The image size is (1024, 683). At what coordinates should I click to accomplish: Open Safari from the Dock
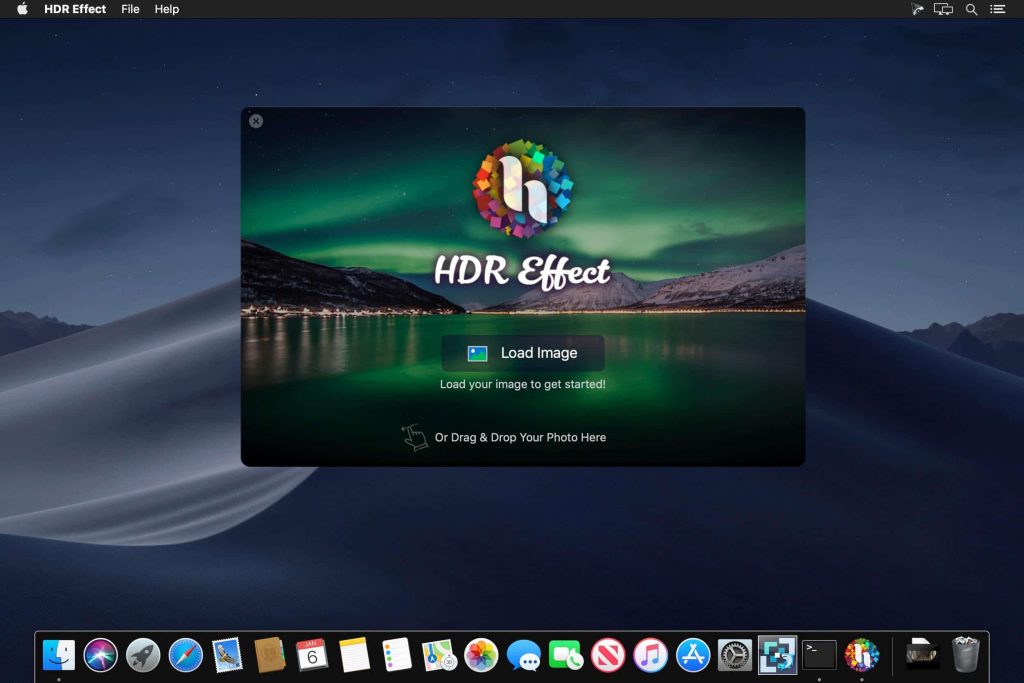coord(185,656)
